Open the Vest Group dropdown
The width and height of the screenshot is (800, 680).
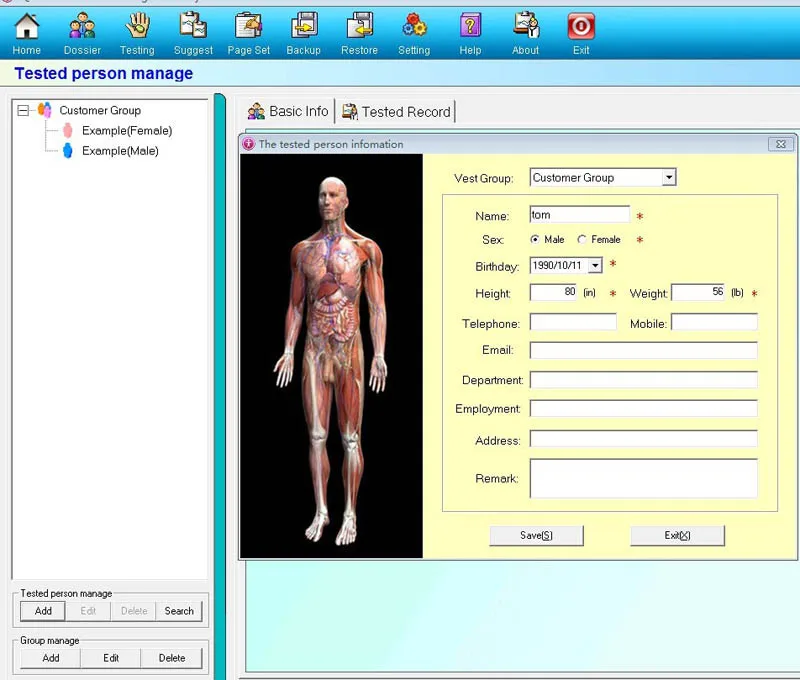(x=669, y=178)
